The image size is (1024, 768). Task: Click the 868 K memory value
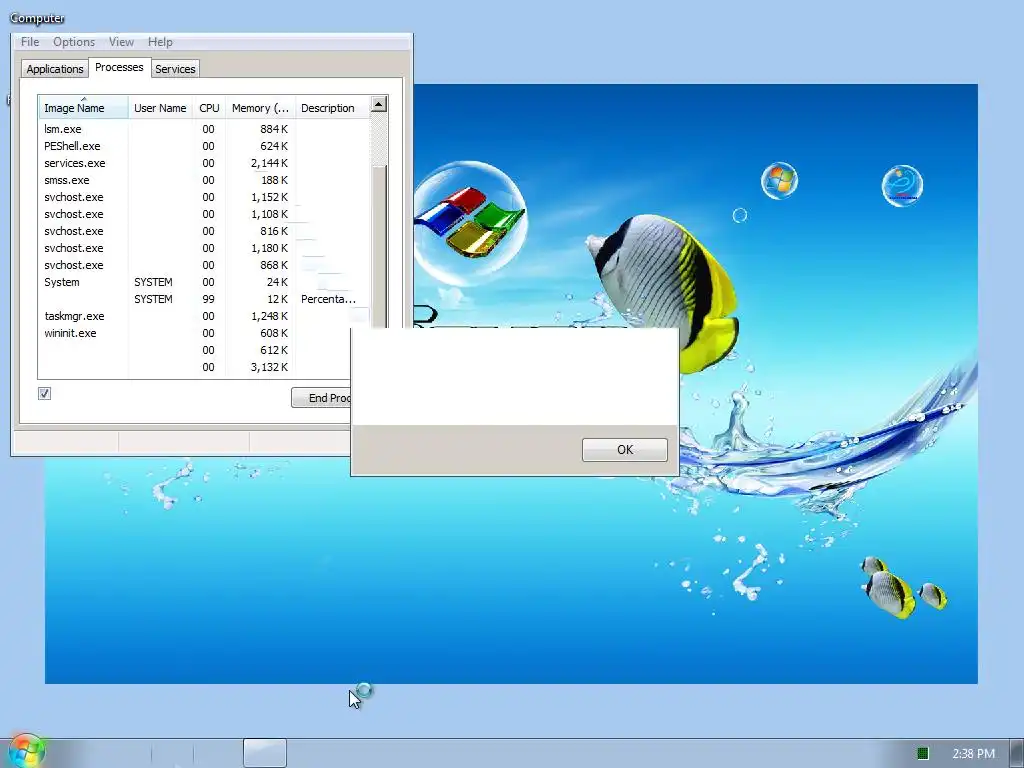(x=274, y=265)
